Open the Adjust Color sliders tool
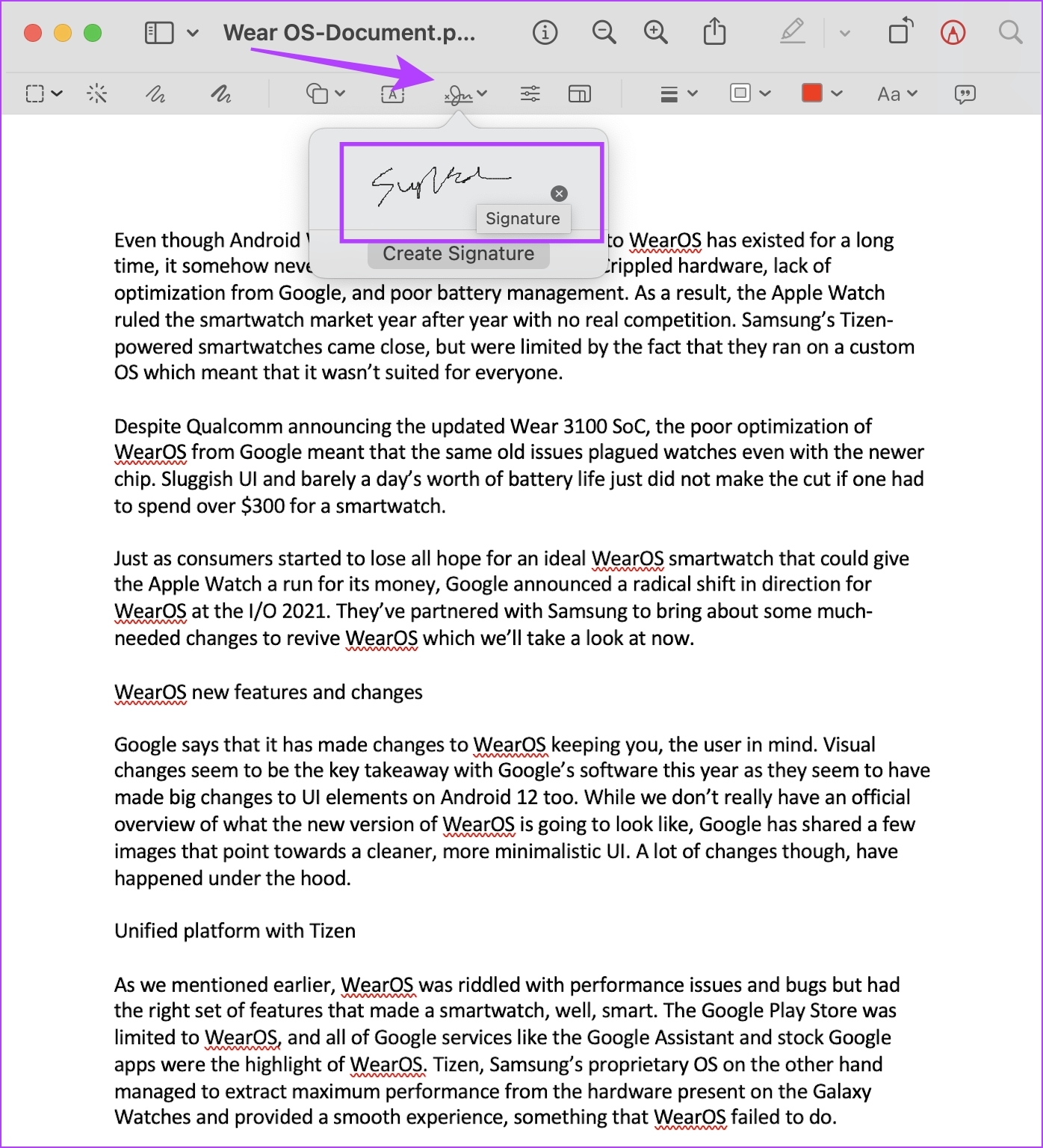The image size is (1043, 1148). tap(530, 93)
